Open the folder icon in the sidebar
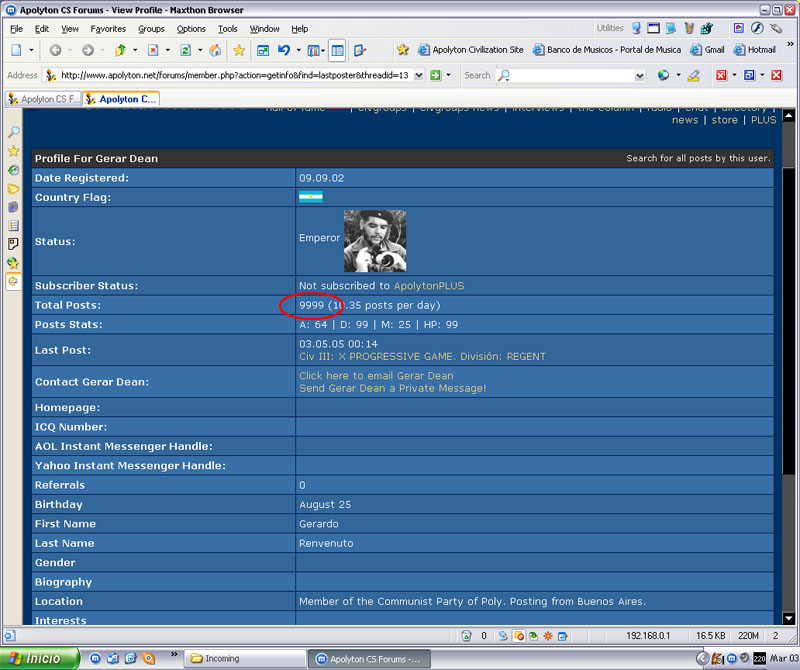 (x=13, y=188)
